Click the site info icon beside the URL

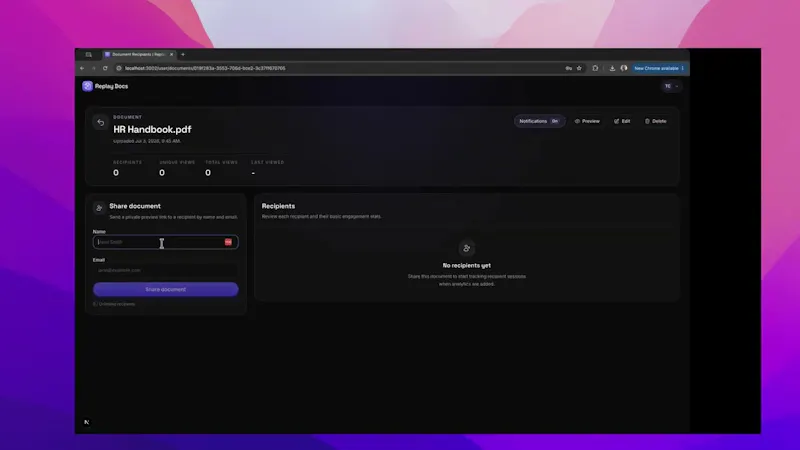coord(118,68)
